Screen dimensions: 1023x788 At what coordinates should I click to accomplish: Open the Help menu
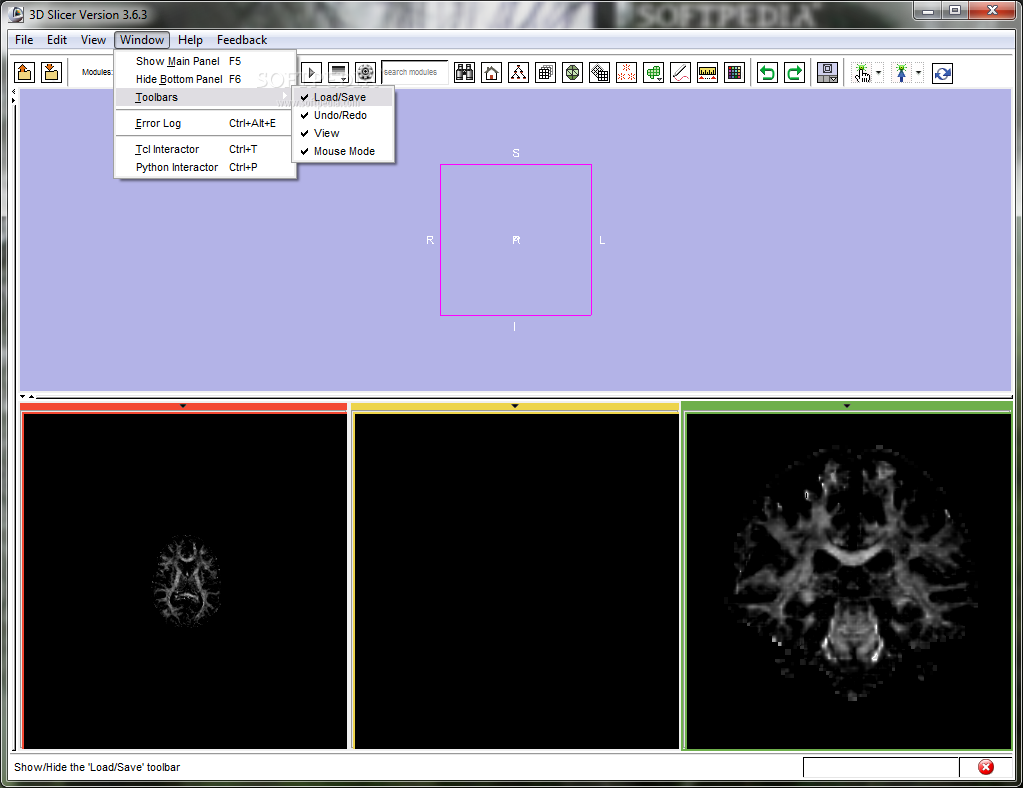[x=191, y=40]
